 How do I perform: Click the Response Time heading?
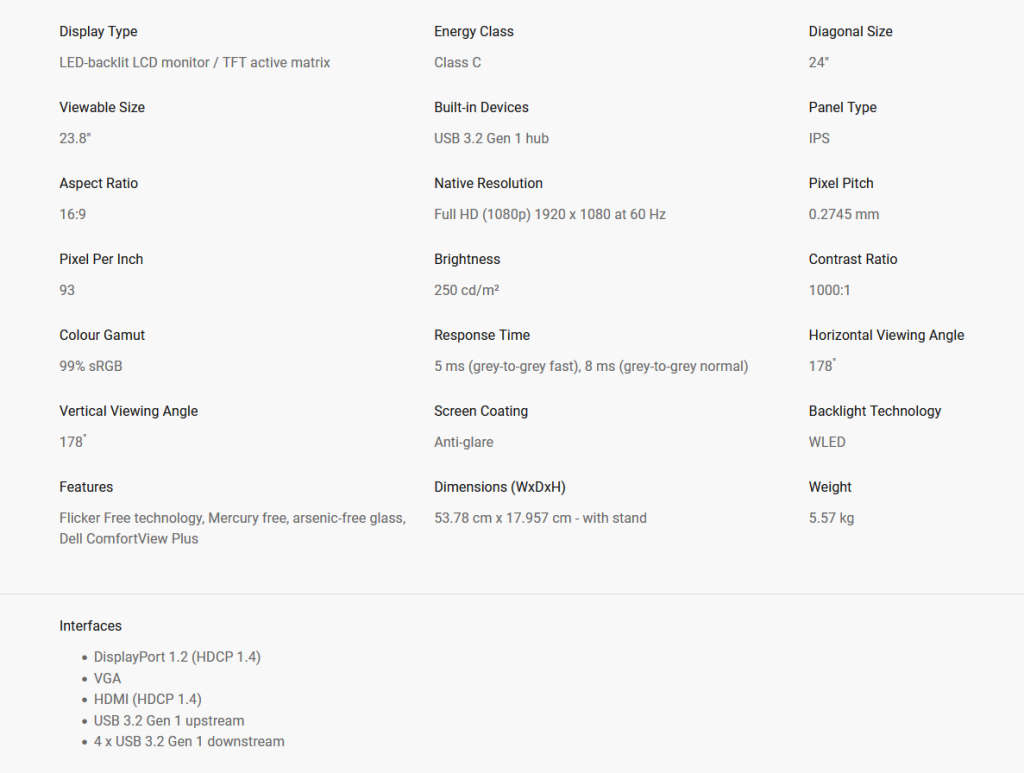(481, 336)
